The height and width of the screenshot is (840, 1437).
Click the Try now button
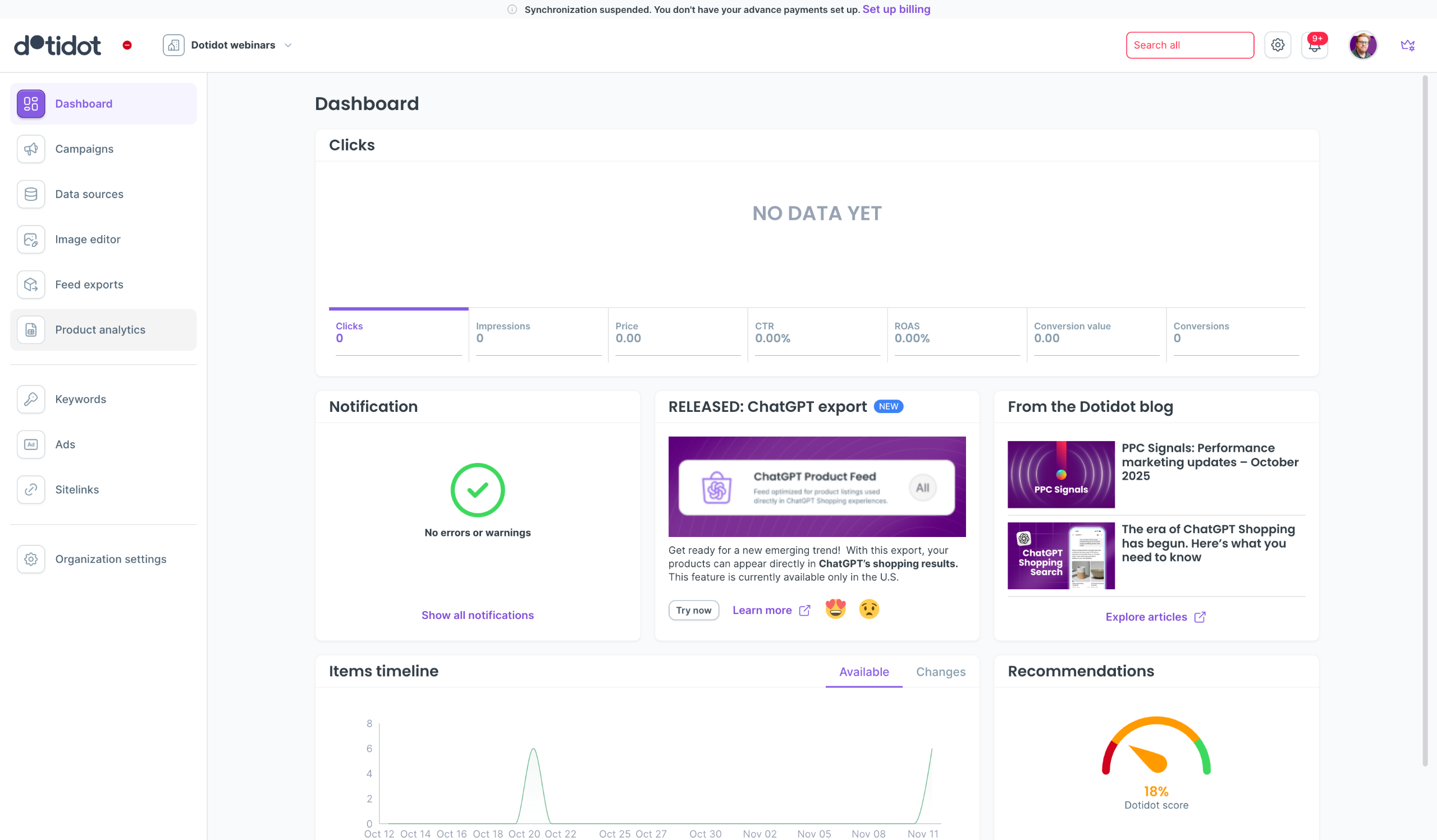693,610
